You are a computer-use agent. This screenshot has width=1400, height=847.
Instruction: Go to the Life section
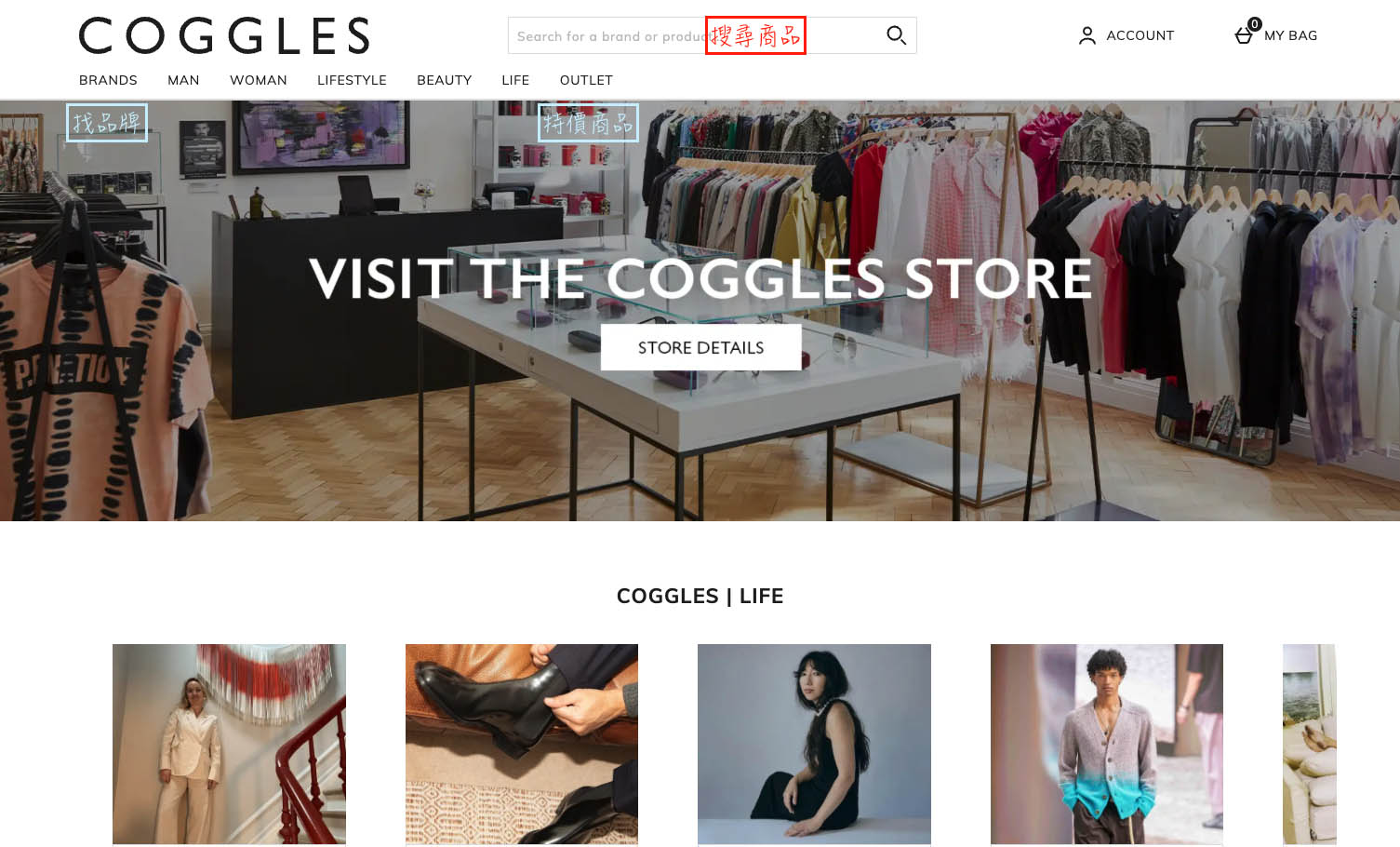[x=515, y=80]
